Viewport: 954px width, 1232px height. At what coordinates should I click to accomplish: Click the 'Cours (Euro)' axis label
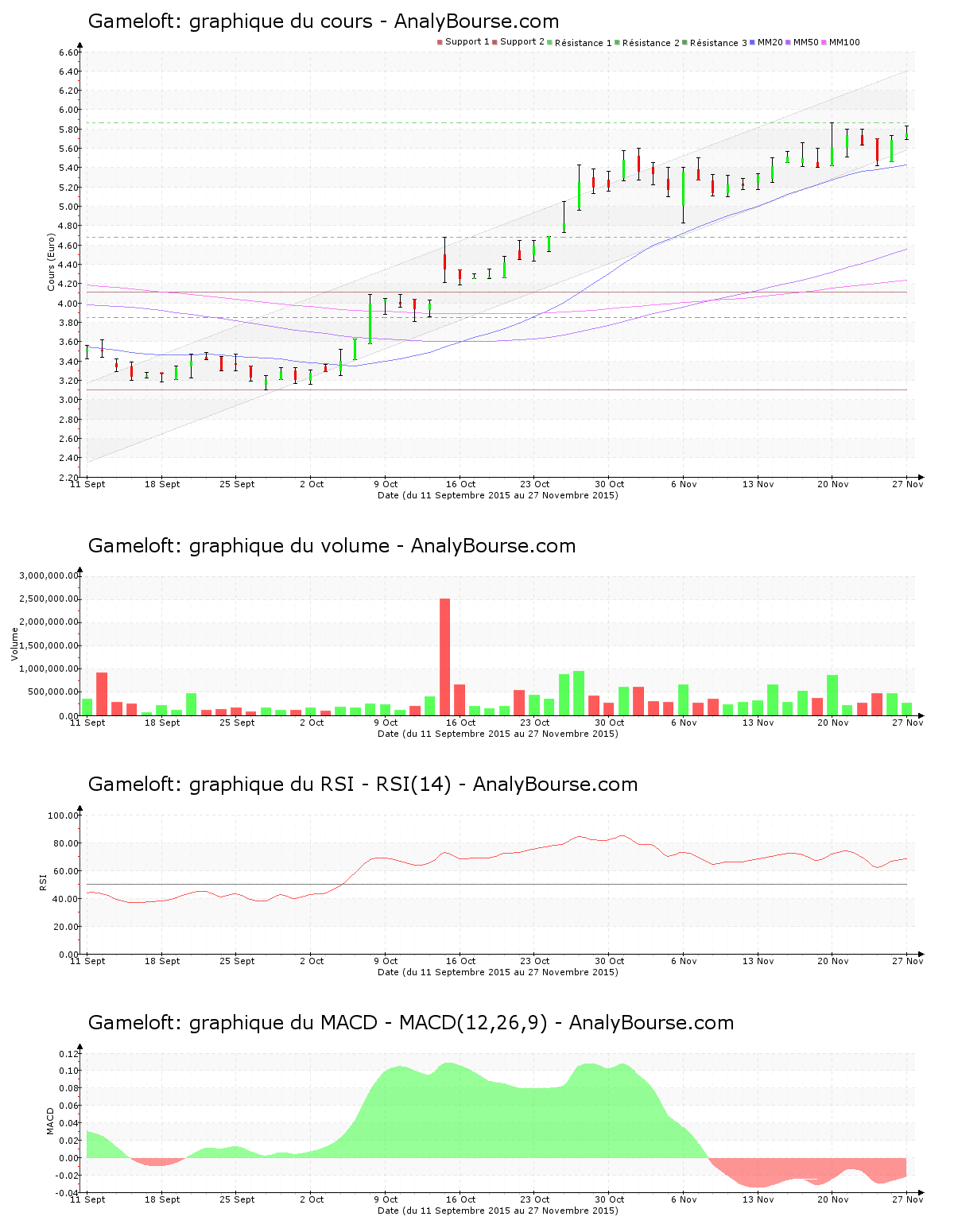[x=52, y=262]
